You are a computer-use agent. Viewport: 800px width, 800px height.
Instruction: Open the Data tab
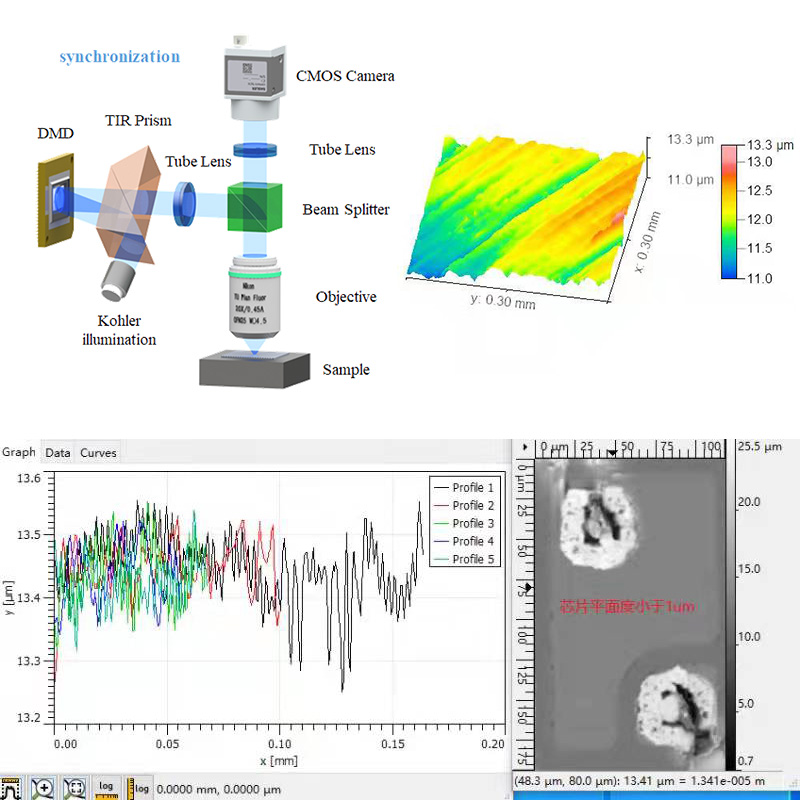pos(58,453)
